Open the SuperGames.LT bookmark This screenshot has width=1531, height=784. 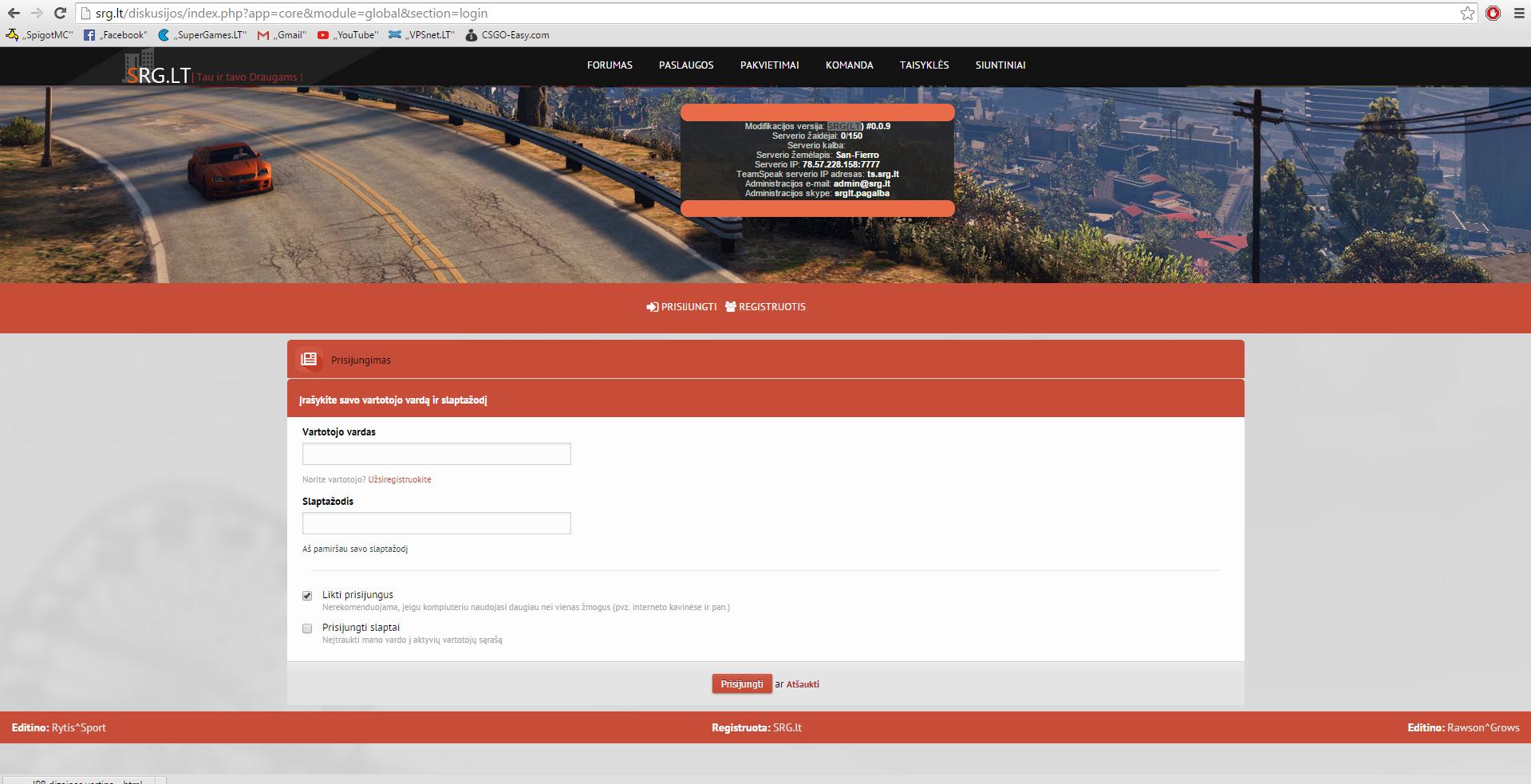point(203,35)
